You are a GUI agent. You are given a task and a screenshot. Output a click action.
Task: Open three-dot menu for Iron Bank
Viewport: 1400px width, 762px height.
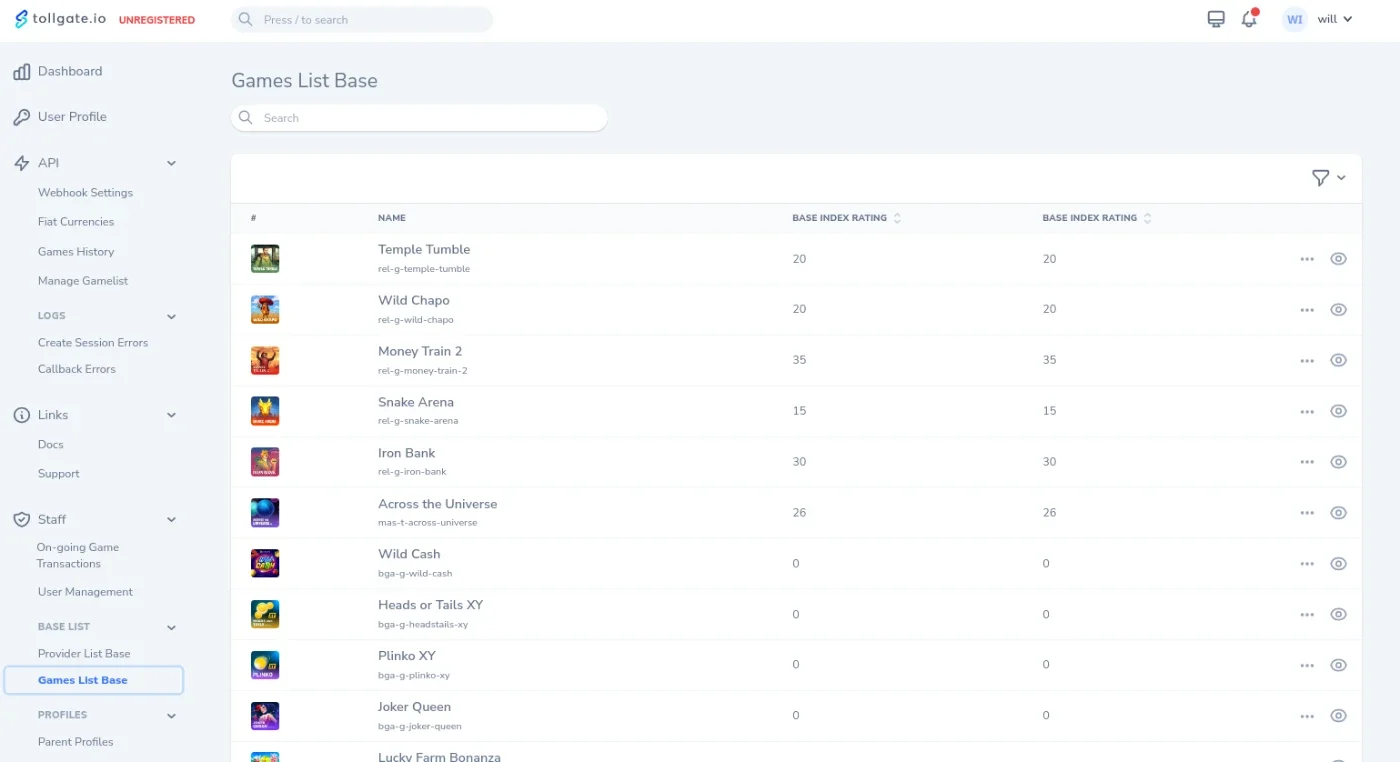pos(1307,462)
